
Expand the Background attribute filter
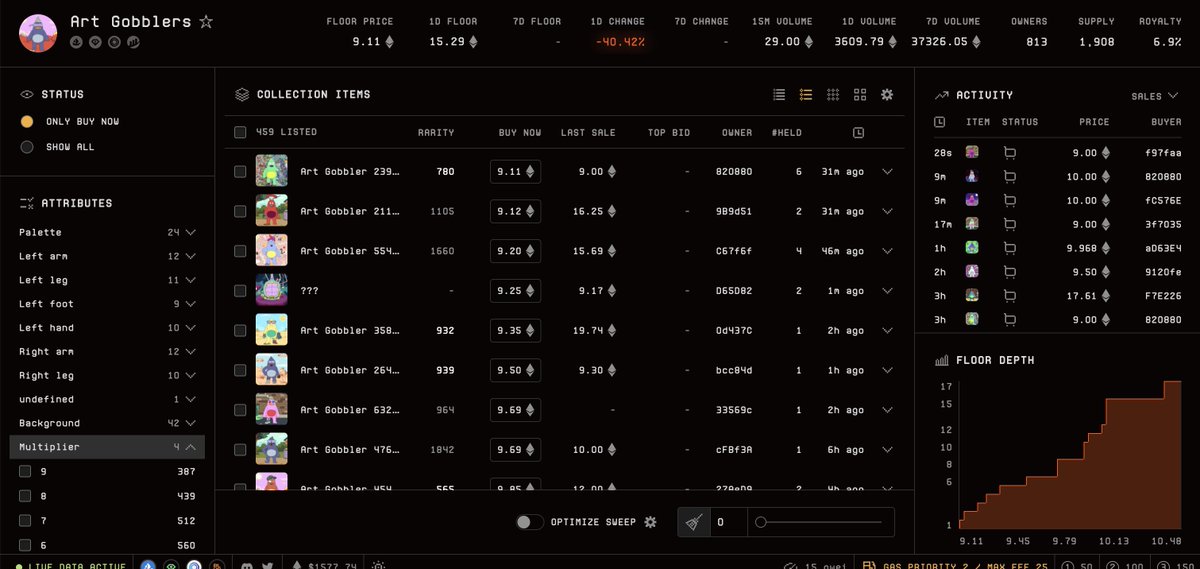[108, 423]
